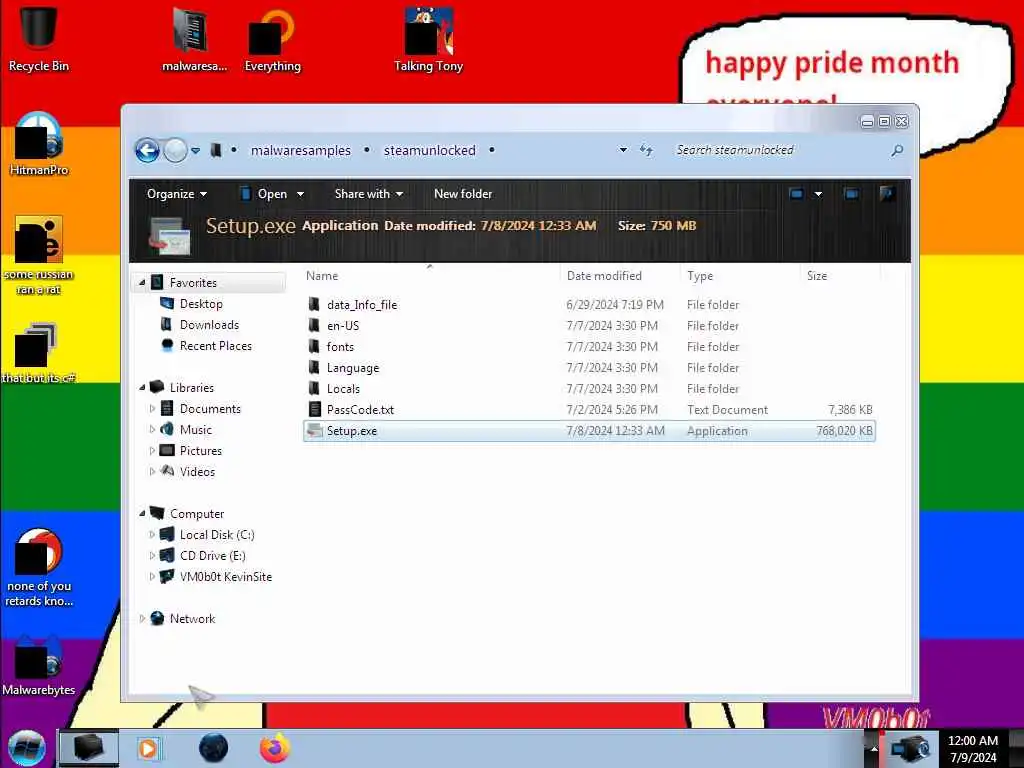Screen dimensions: 1024x768
Task: Select the en-US folder
Action: (589, 326)
